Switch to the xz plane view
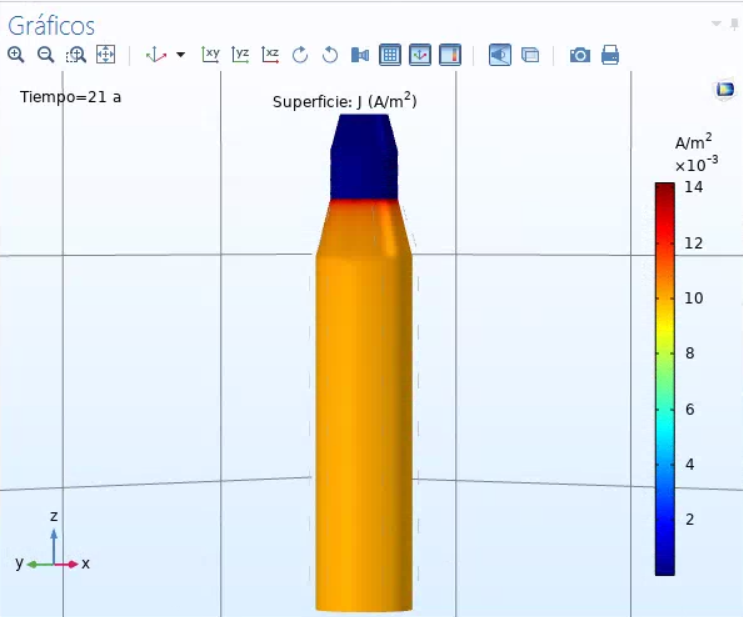Viewport: 743px width, 617px height. click(x=271, y=55)
